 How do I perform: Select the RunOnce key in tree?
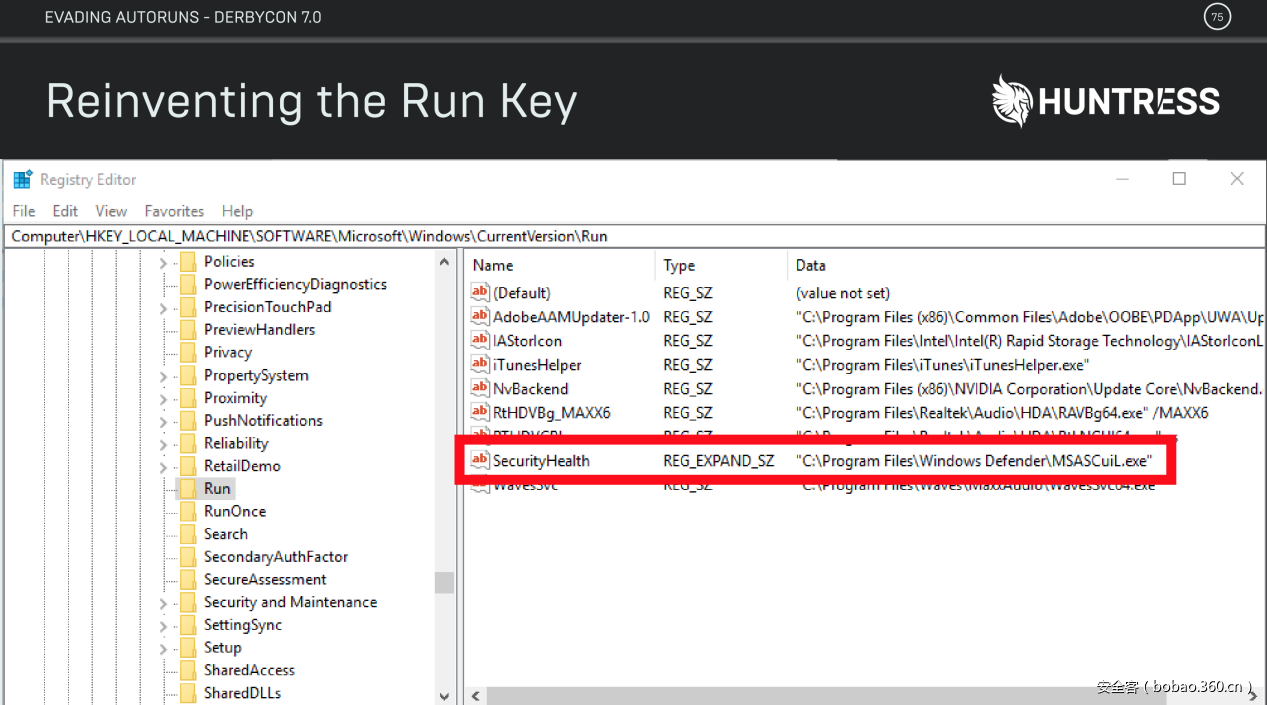coord(235,511)
